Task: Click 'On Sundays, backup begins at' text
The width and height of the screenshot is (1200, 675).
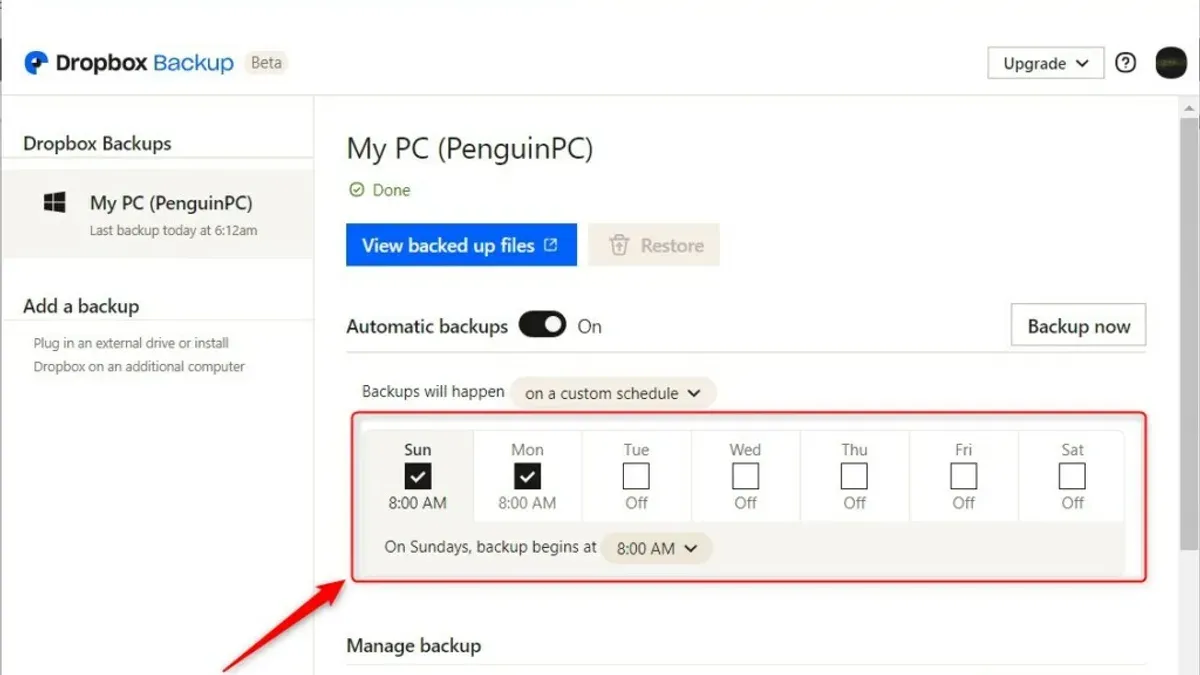Action: [490, 547]
